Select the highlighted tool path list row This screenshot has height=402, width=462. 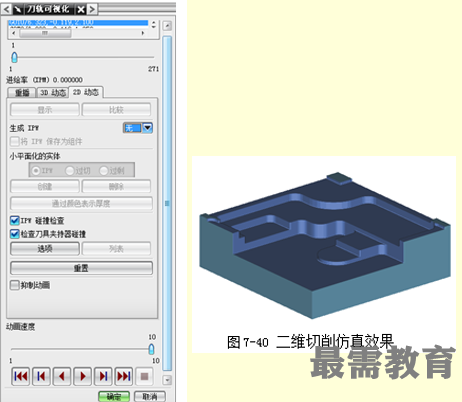pos(78,23)
